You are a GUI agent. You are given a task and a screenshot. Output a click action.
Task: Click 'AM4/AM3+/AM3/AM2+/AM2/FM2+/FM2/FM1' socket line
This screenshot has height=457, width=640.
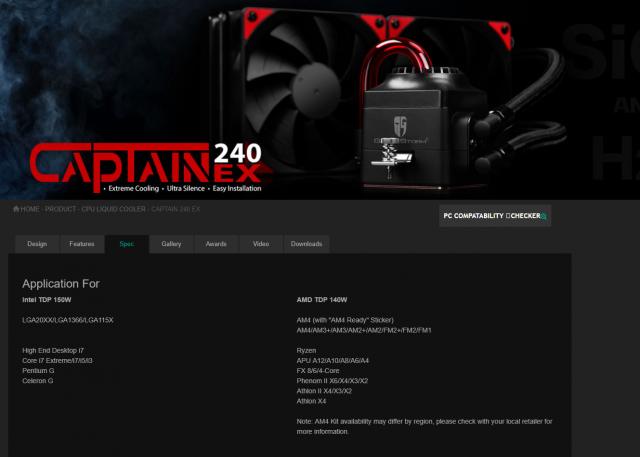364,330
